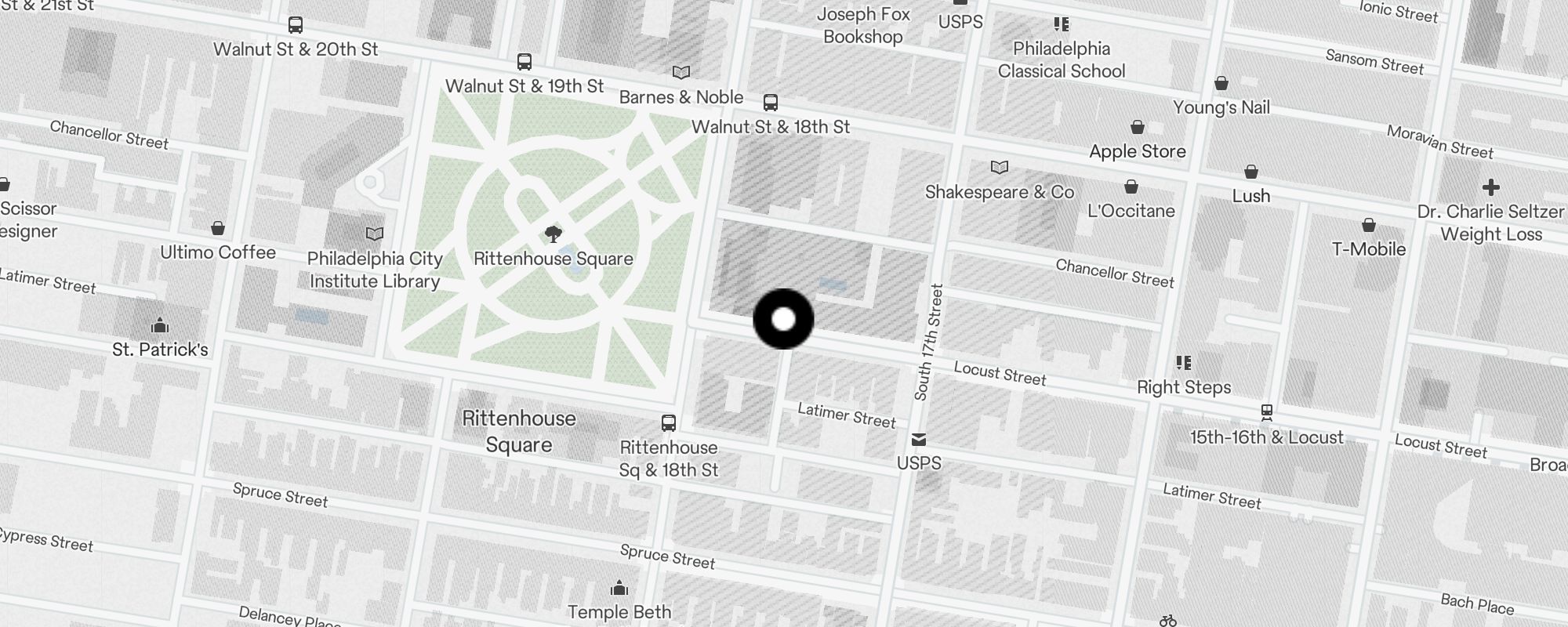This screenshot has height=627, width=1568.
Task: Click the South 17th Street label
Action: [929, 342]
